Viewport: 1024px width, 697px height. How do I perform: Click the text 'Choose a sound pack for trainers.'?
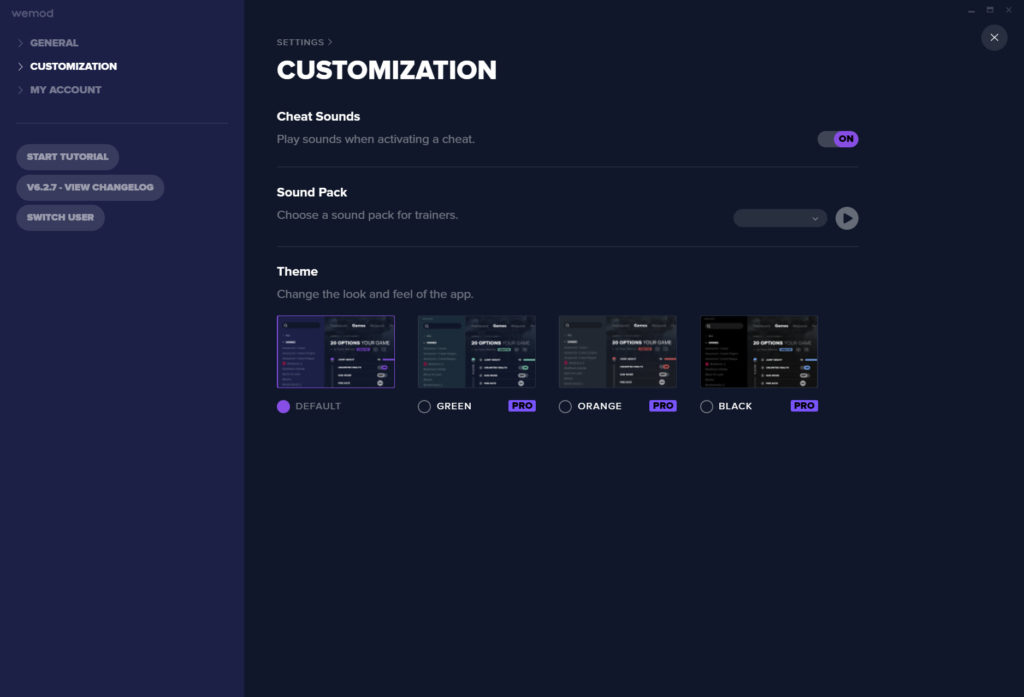pos(367,215)
